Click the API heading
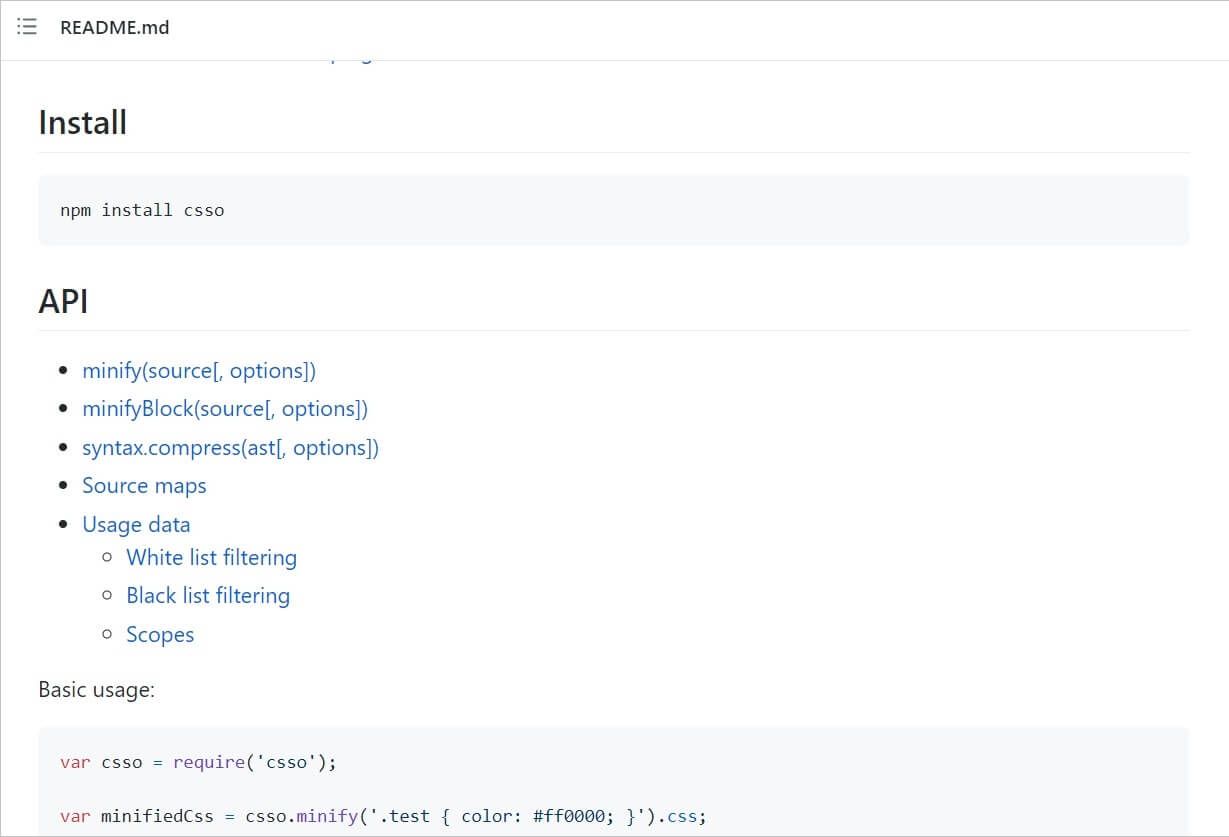Viewport: 1229px width, 837px height. pyautogui.click(x=63, y=300)
